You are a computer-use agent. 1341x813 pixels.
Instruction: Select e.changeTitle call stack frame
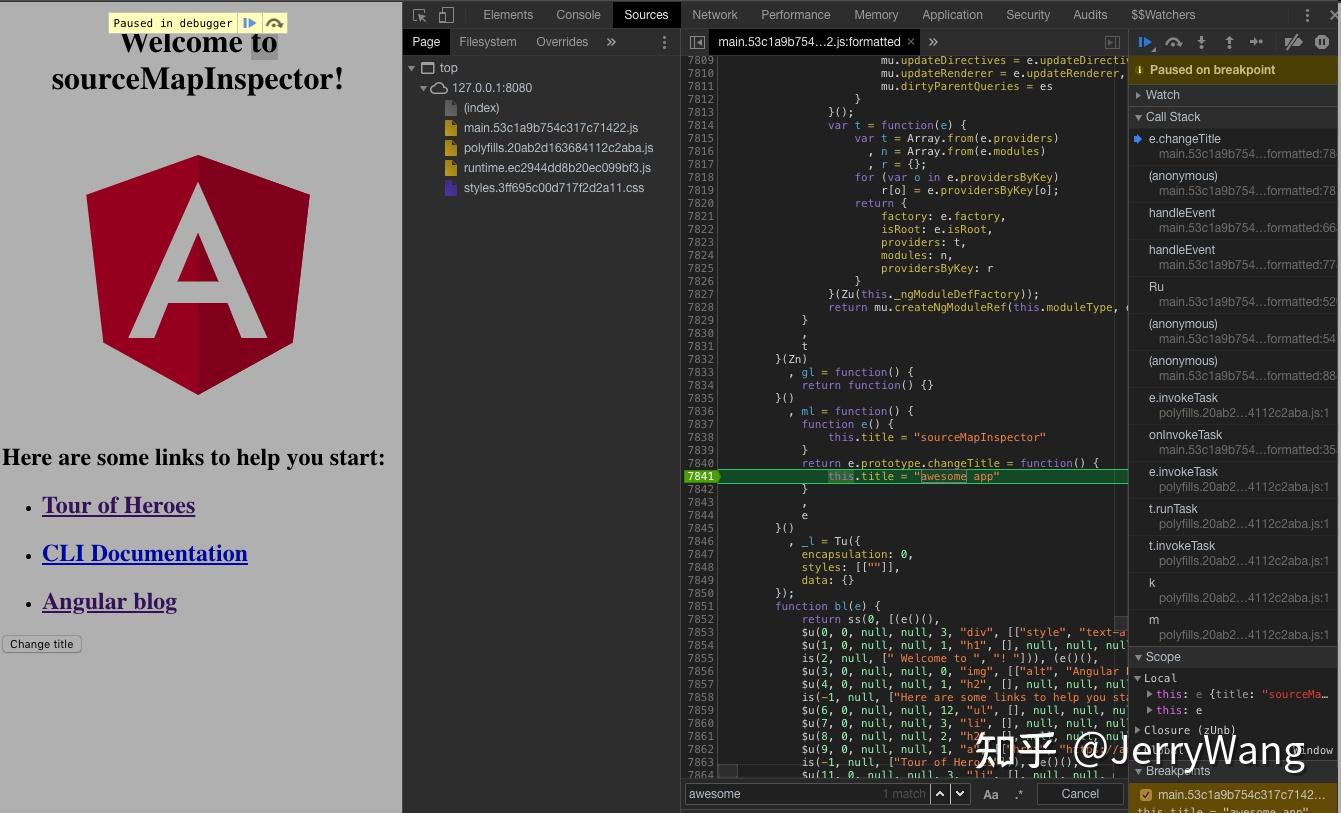tap(1235, 146)
